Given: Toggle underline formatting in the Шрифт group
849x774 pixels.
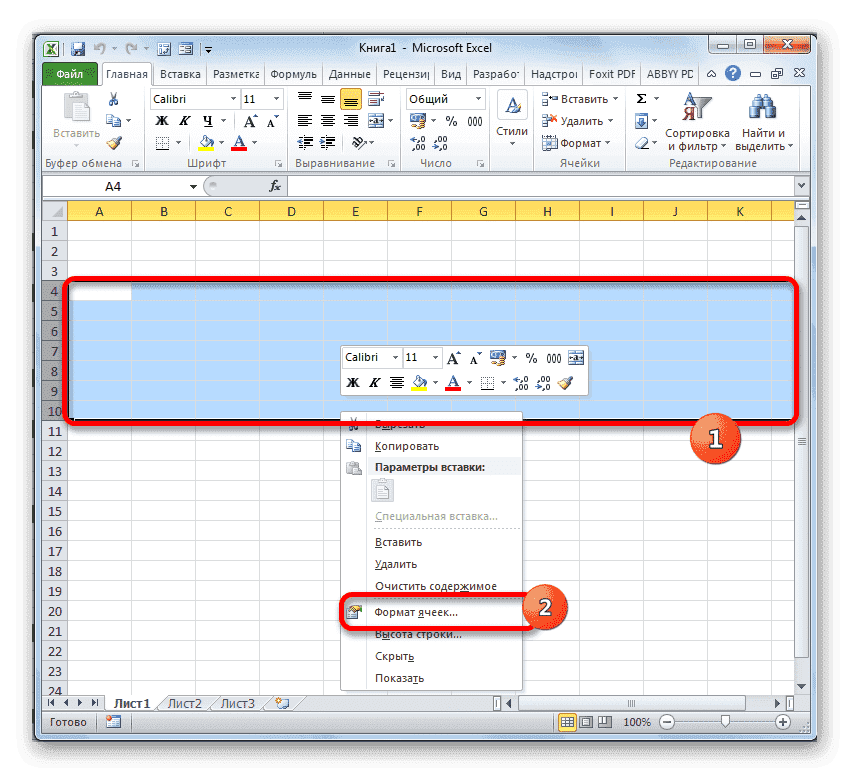Looking at the screenshot, I should (207, 119).
